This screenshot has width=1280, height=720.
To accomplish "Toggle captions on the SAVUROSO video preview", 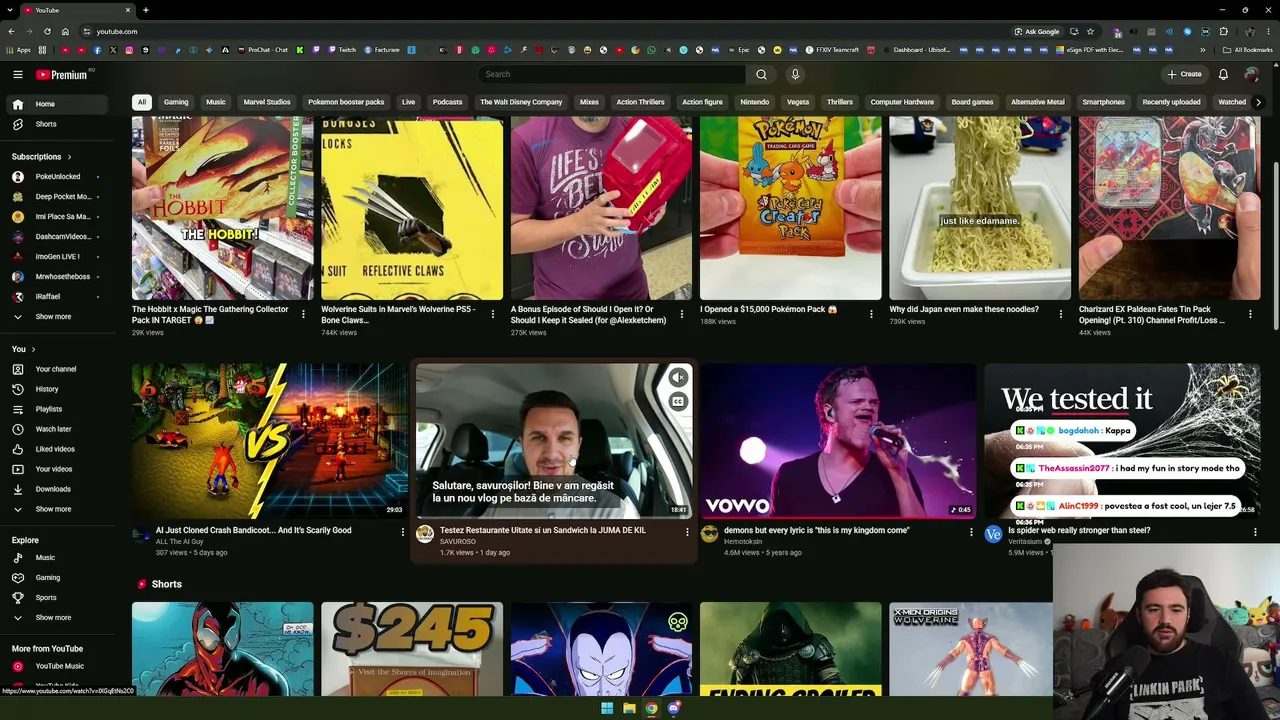I will click(x=678, y=401).
